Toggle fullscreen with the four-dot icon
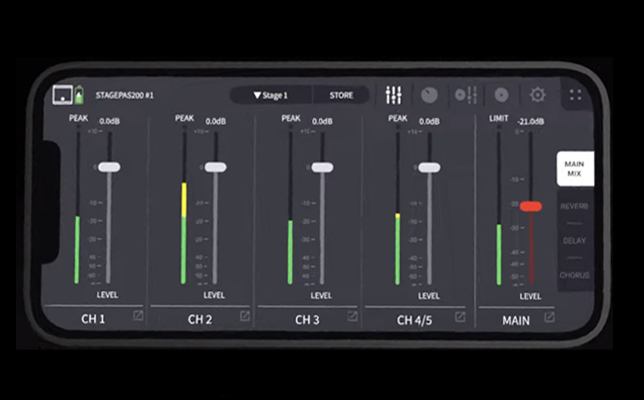 pyautogui.click(x=576, y=95)
